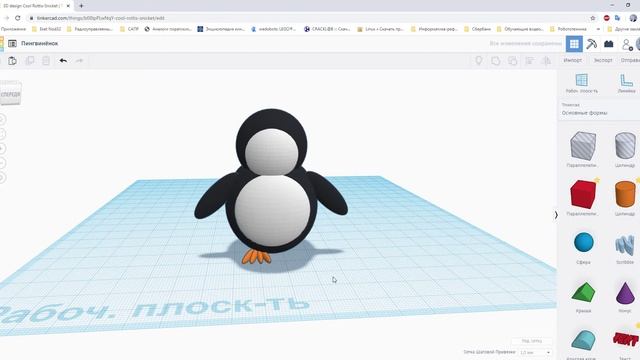Click the zoom in button on left
The image size is (640, 360).
click(x=2, y=149)
